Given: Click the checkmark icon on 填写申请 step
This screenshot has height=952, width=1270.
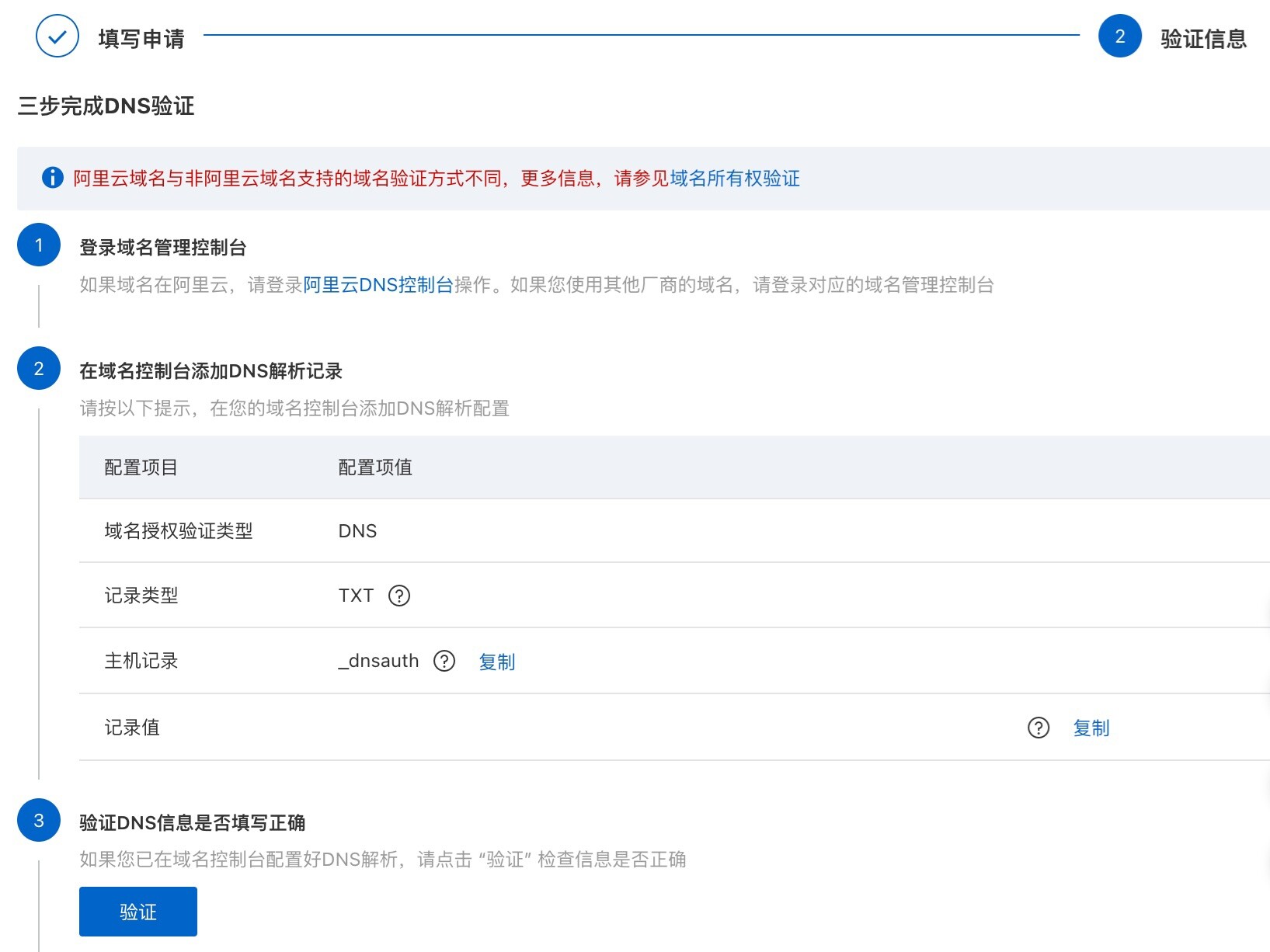Looking at the screenshot, I should pos(55,37).
